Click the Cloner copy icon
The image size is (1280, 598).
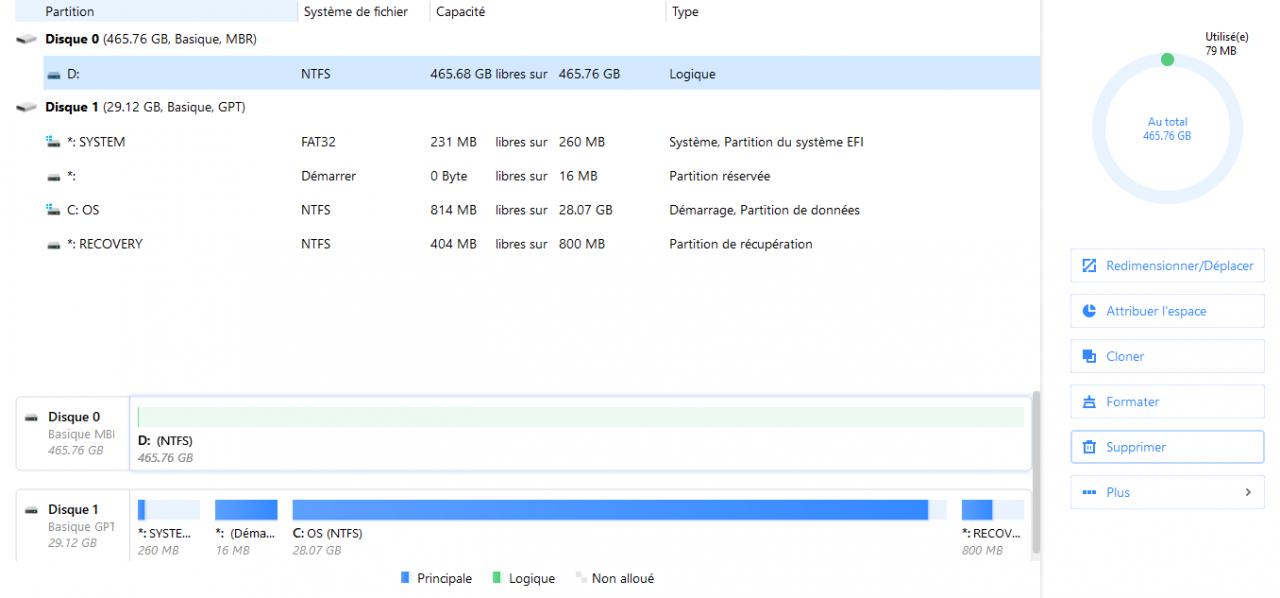1089,356
